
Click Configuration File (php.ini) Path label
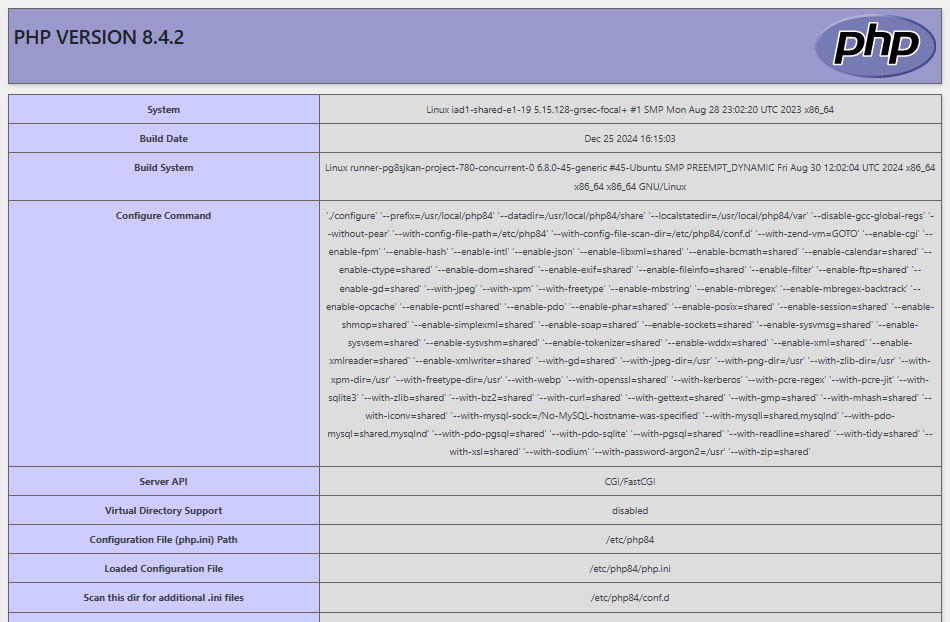coord(164,540)
